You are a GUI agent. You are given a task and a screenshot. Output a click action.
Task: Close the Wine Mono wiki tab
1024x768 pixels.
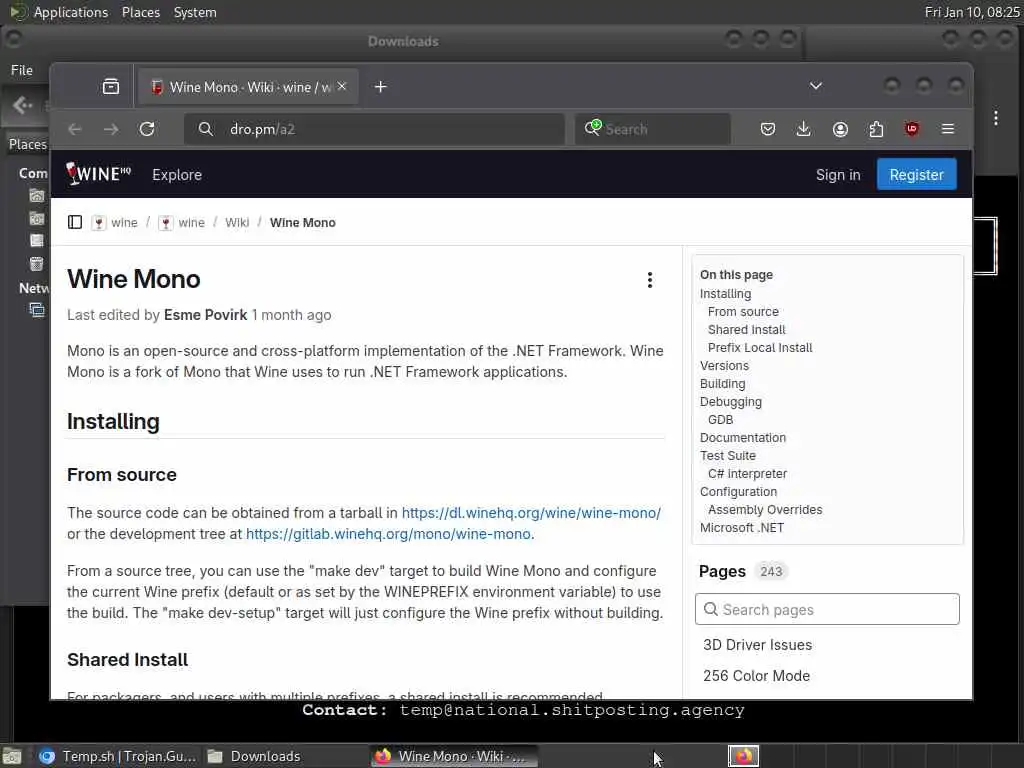[x=342, y=86]
